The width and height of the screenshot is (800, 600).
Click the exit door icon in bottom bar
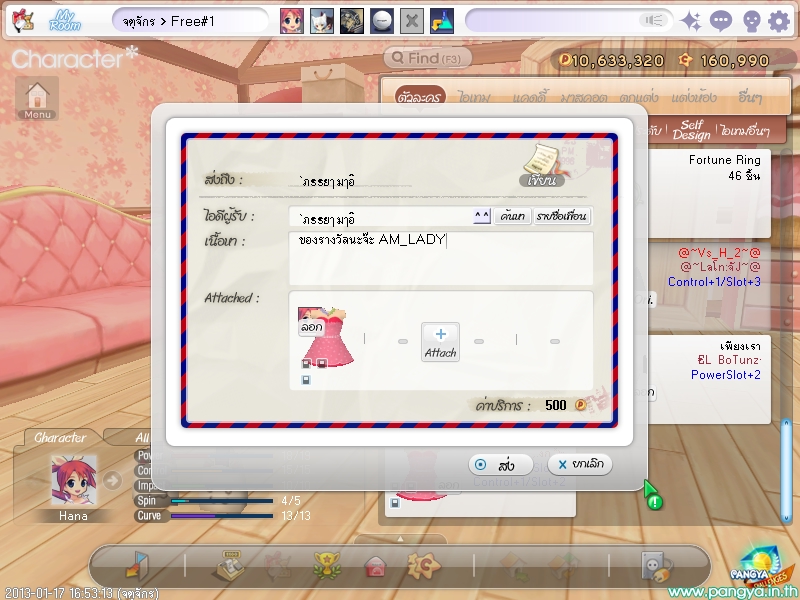[x=138, y=566]
